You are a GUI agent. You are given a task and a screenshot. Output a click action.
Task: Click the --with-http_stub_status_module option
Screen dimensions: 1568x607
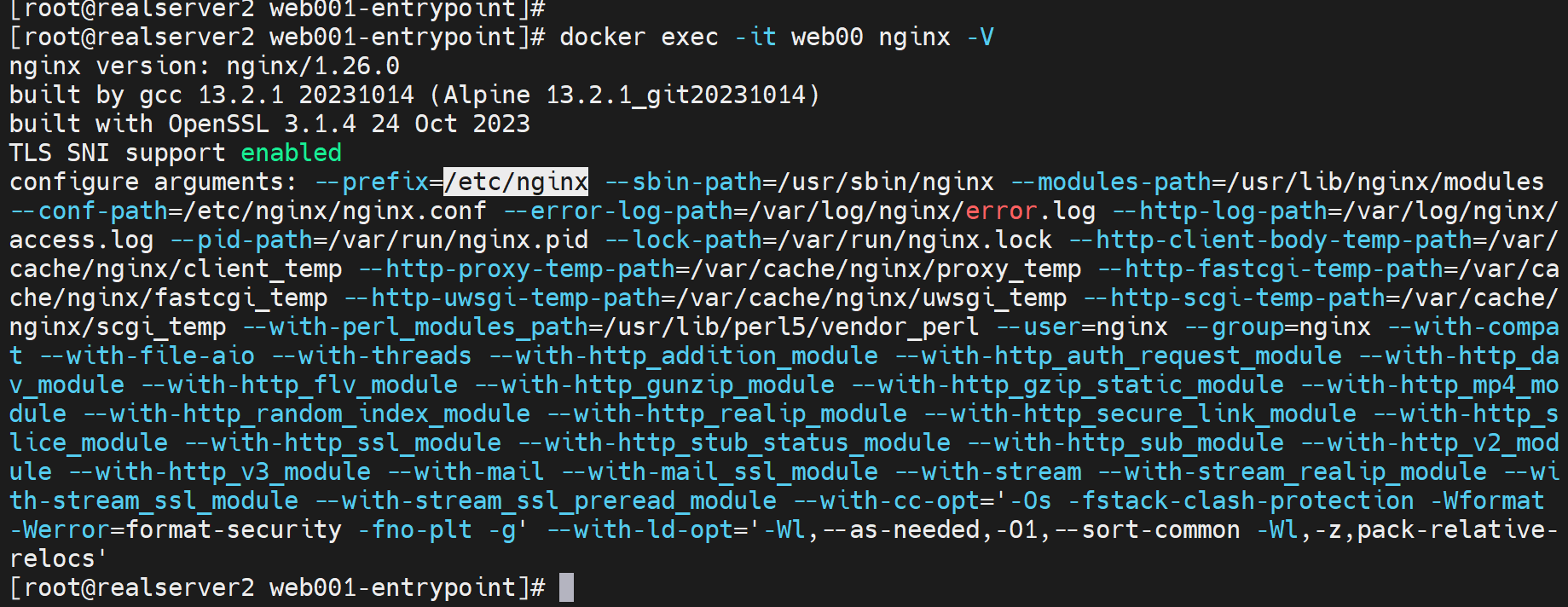733,442
